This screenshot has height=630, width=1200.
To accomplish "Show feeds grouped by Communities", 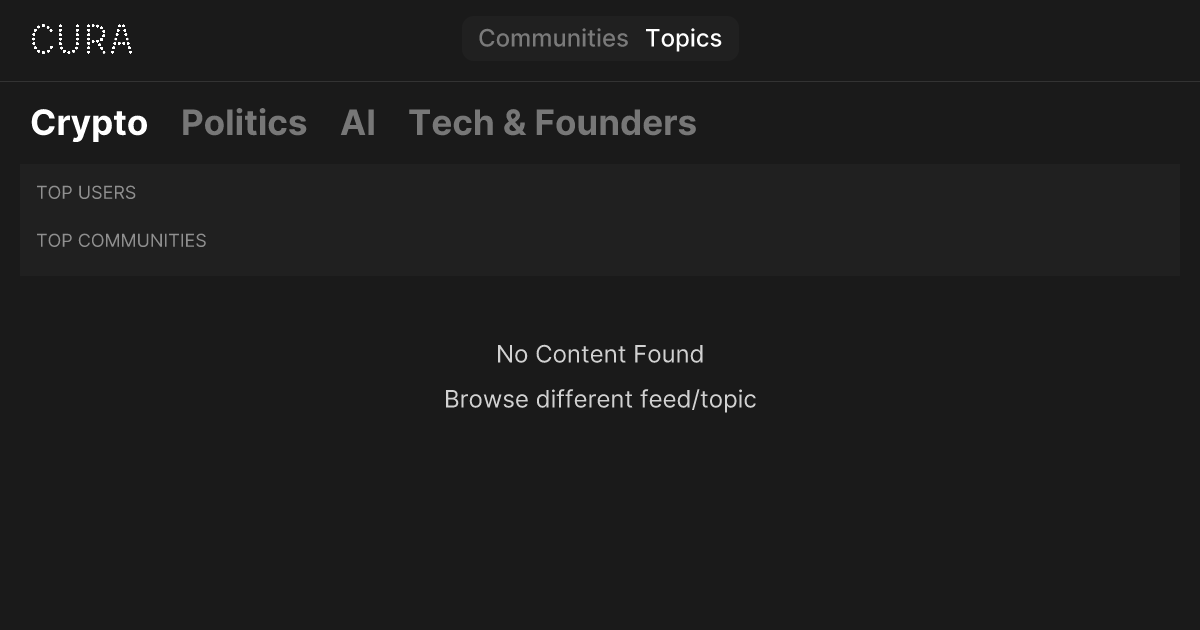I will pyautogui.click(x=553, y=39).
